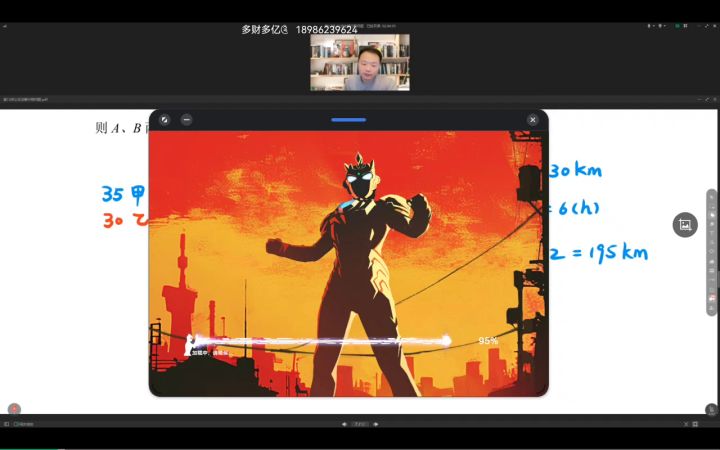The width and height of the screenshot is (720, 450).
Task: Pick the red color swatch in annotation toolbar
Action: point(711,298)
